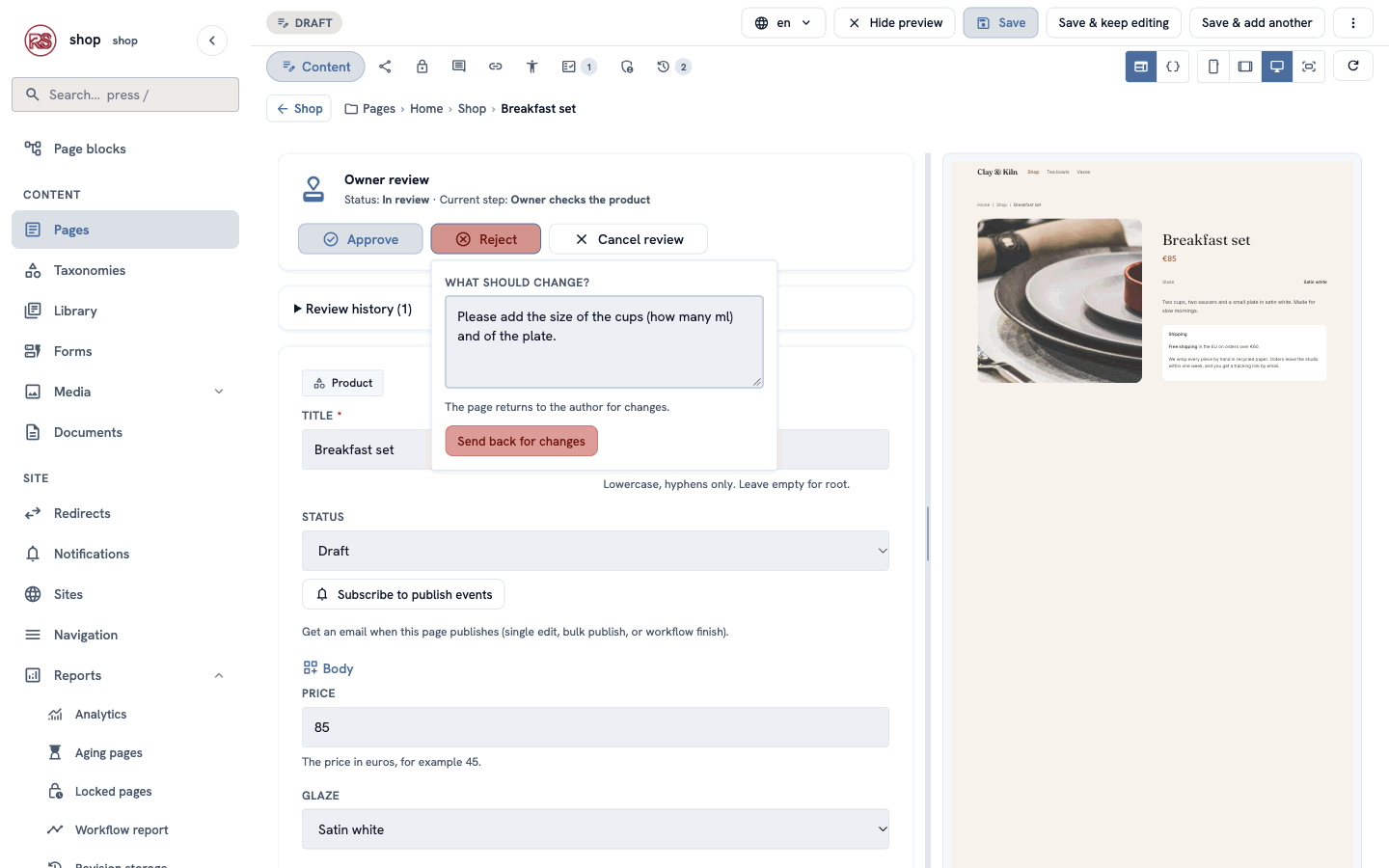Open the accessibility checker icon
The height and width of the screenshot is (868, 1389).
point(531,67)
